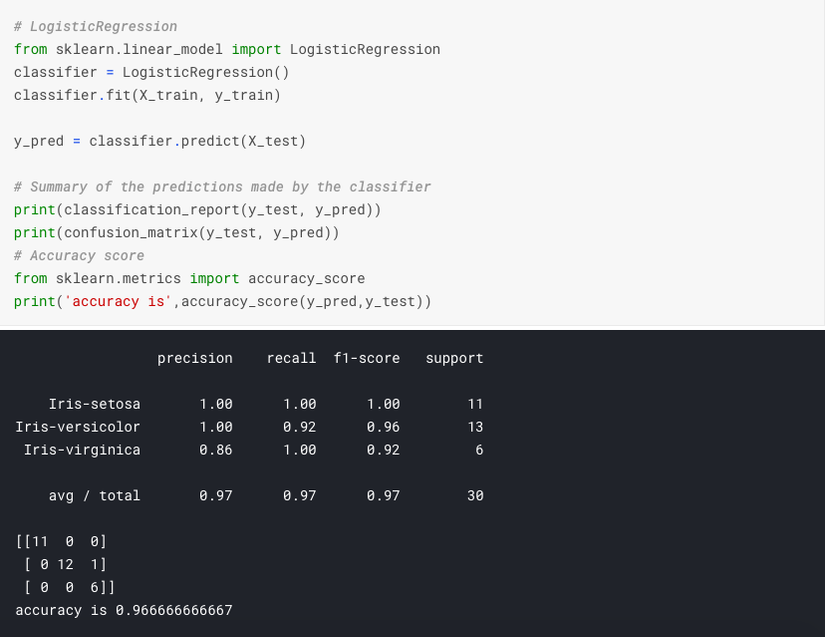
Task: Click the print(confusion_matrix...) line
Action: (176, 233)
